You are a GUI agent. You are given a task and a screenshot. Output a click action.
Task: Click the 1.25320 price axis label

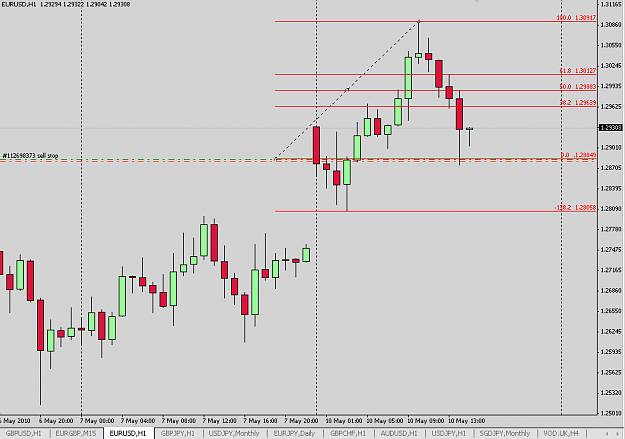611,393
